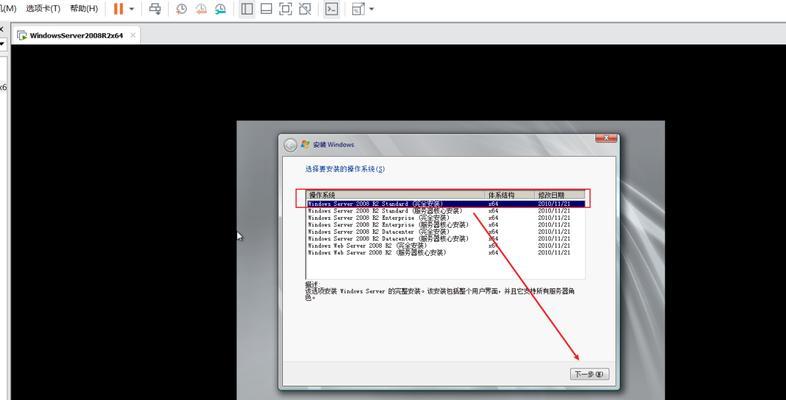Switch to Unity mode icon
Image resolution: width=786 pixels, height=400 pixels.
(305, 9)
